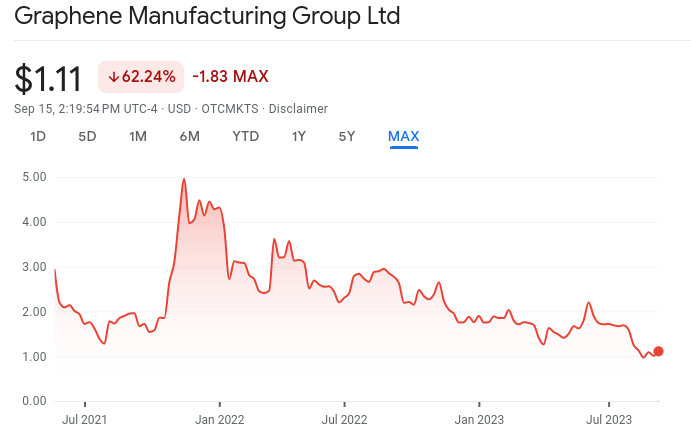Click the $1.11 stock price
Viewport: 691px width, 444px height.
tap(48, 79)
